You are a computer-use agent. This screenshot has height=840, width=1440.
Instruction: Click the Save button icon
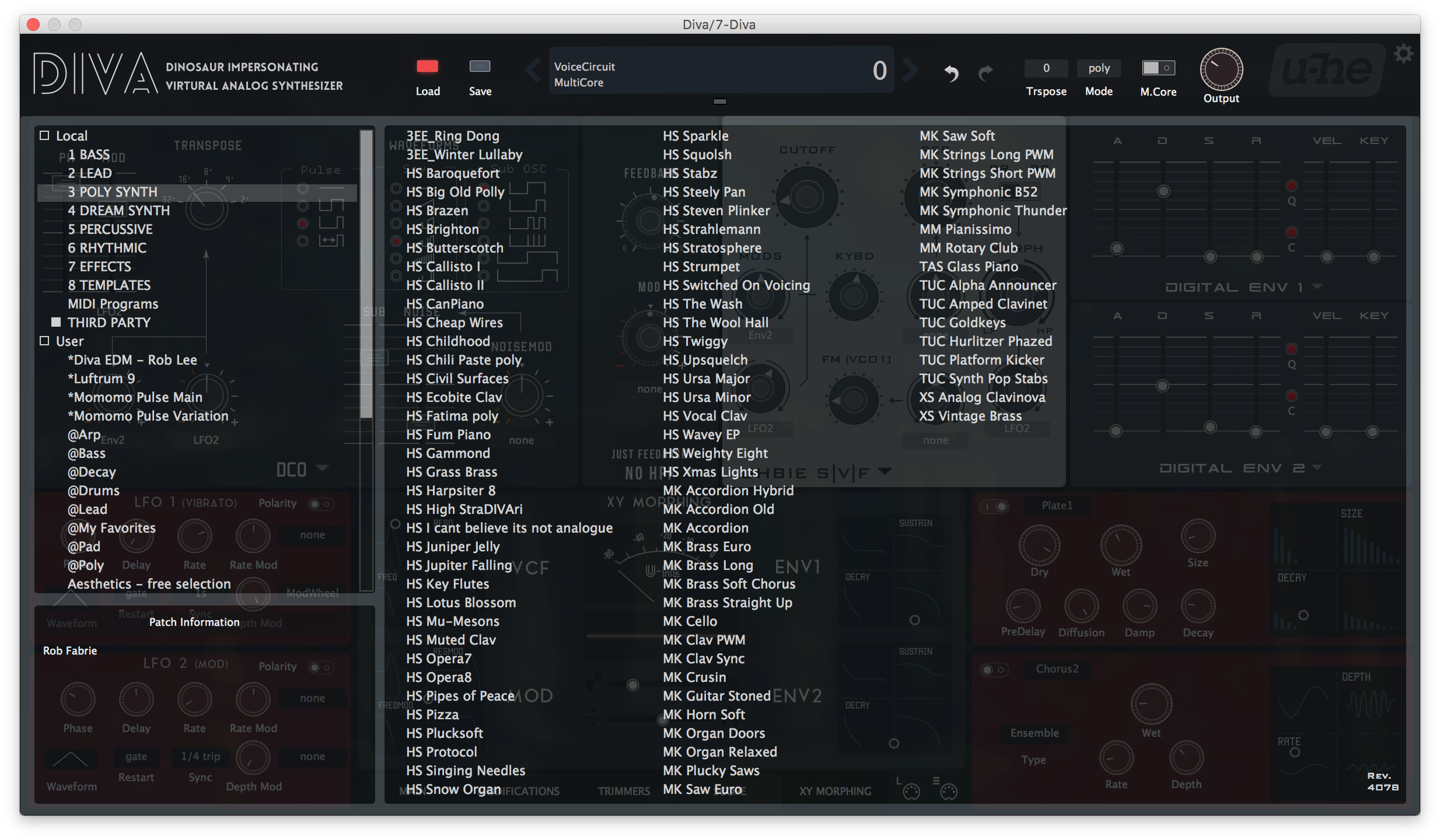pos(480,66)
